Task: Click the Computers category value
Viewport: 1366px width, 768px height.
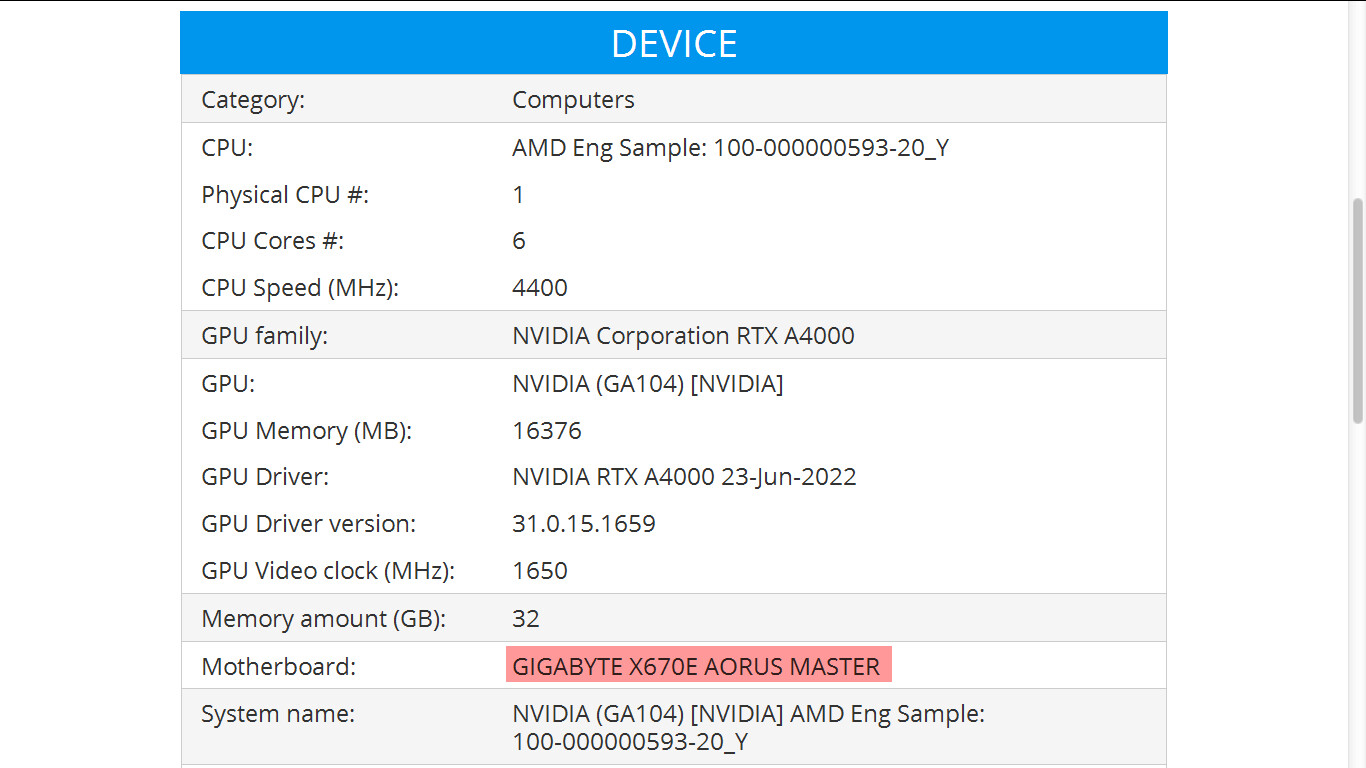Action: point(573,100)
